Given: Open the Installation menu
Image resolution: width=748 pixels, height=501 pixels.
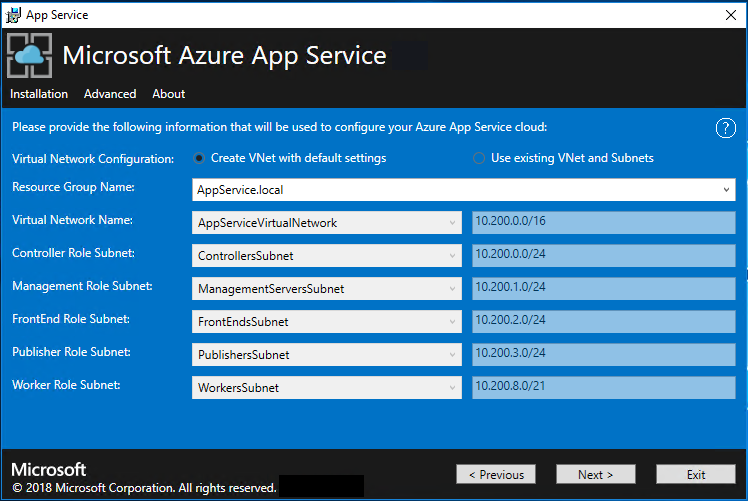Looking at the screenshot, I should coord(39,94).
